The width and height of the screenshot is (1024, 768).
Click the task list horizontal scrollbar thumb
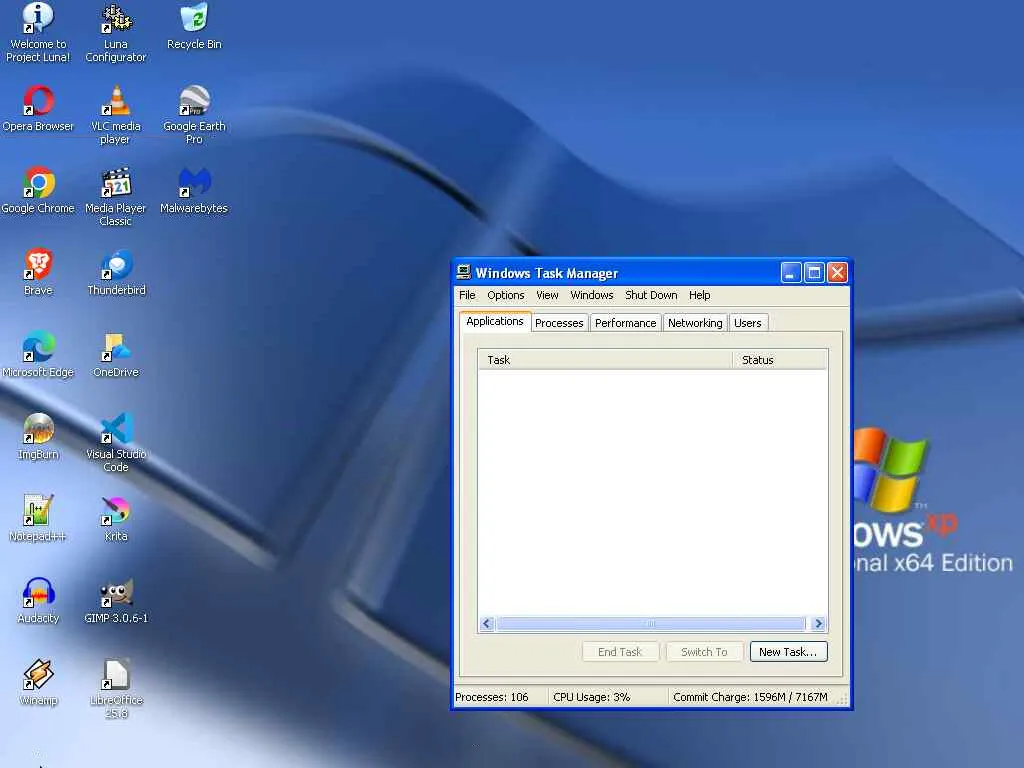tap(650, 624)
